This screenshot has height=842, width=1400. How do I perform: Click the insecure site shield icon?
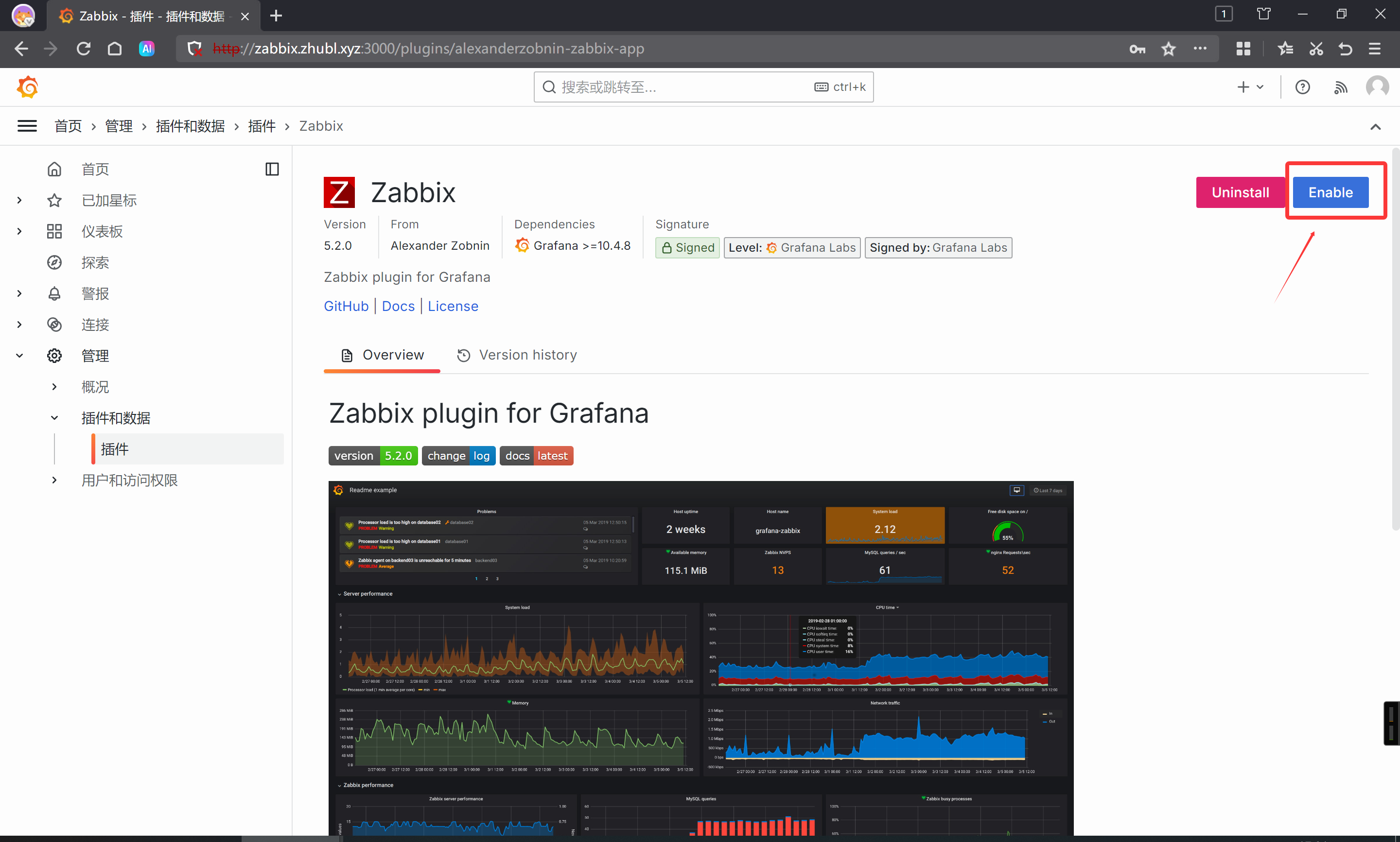point(194,49)
